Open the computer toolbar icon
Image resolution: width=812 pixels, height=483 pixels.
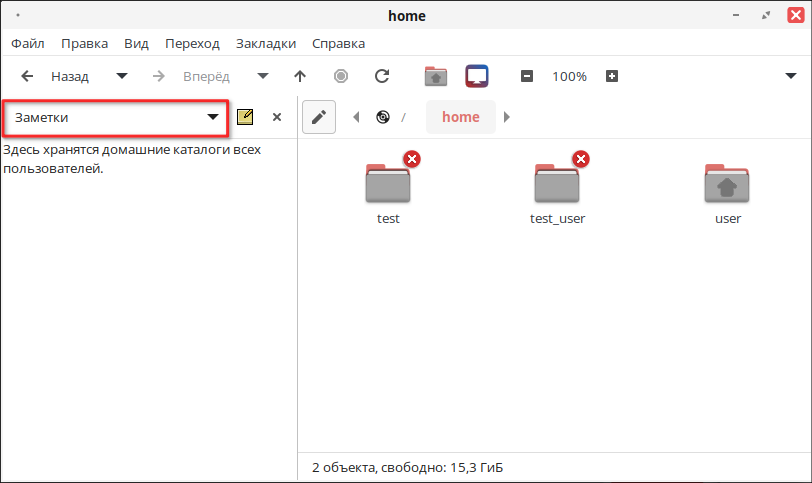coord(477,76)
